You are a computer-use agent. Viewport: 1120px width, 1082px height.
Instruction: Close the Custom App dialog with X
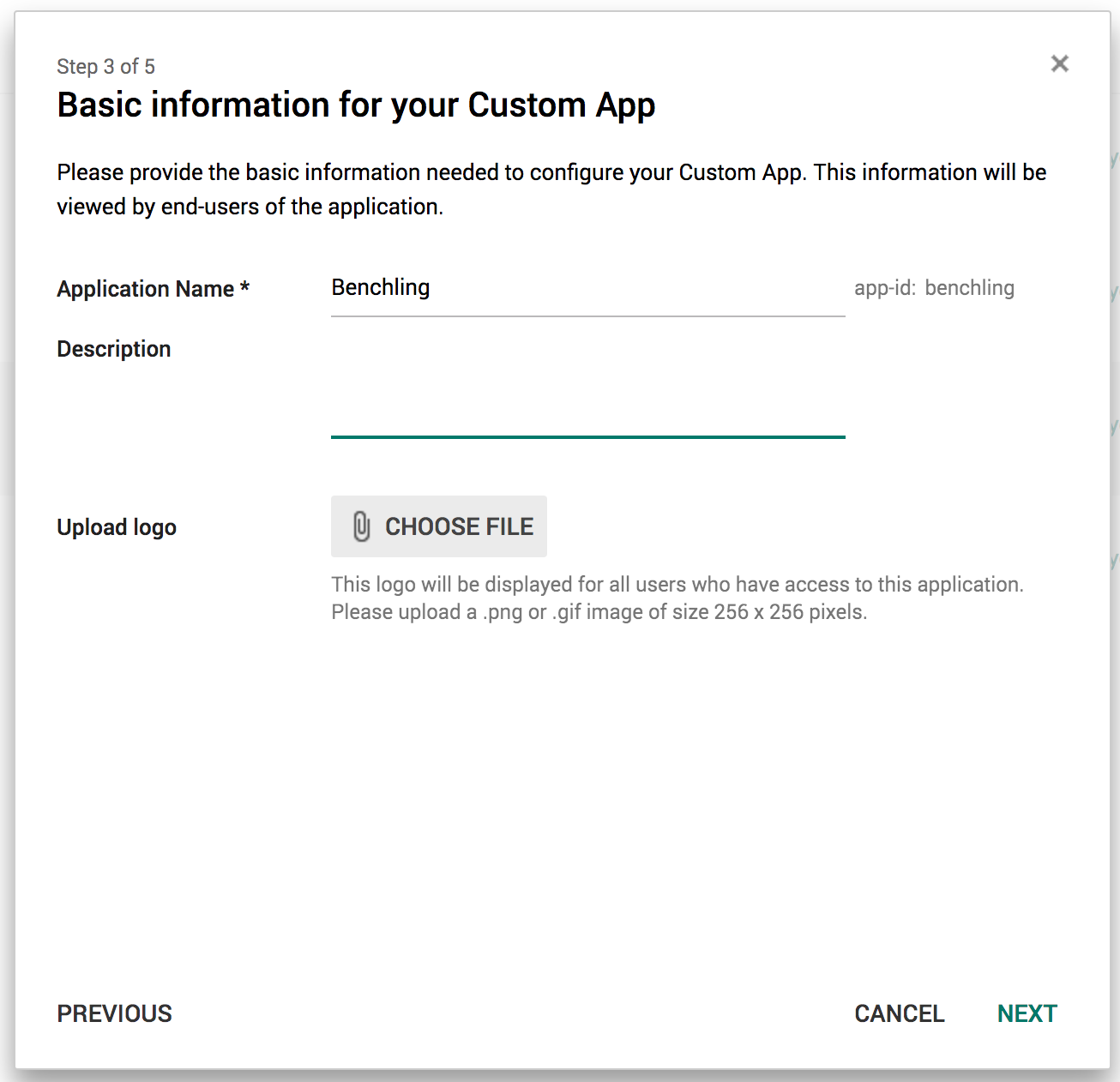1059,63
